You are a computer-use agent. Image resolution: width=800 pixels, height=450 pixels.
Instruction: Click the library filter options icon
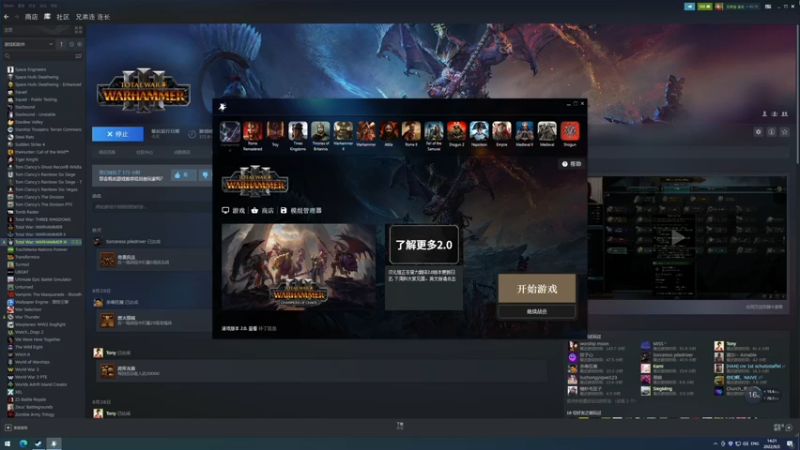pyautogui.click(x=78, y=56)
